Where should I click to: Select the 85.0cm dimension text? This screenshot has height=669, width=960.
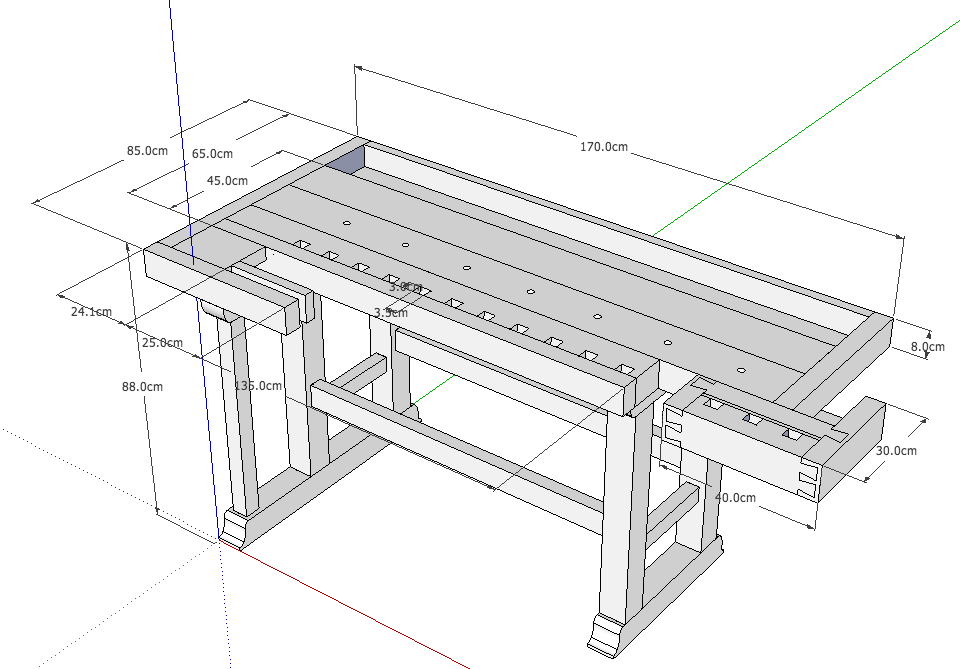click(x=146, y=151)
